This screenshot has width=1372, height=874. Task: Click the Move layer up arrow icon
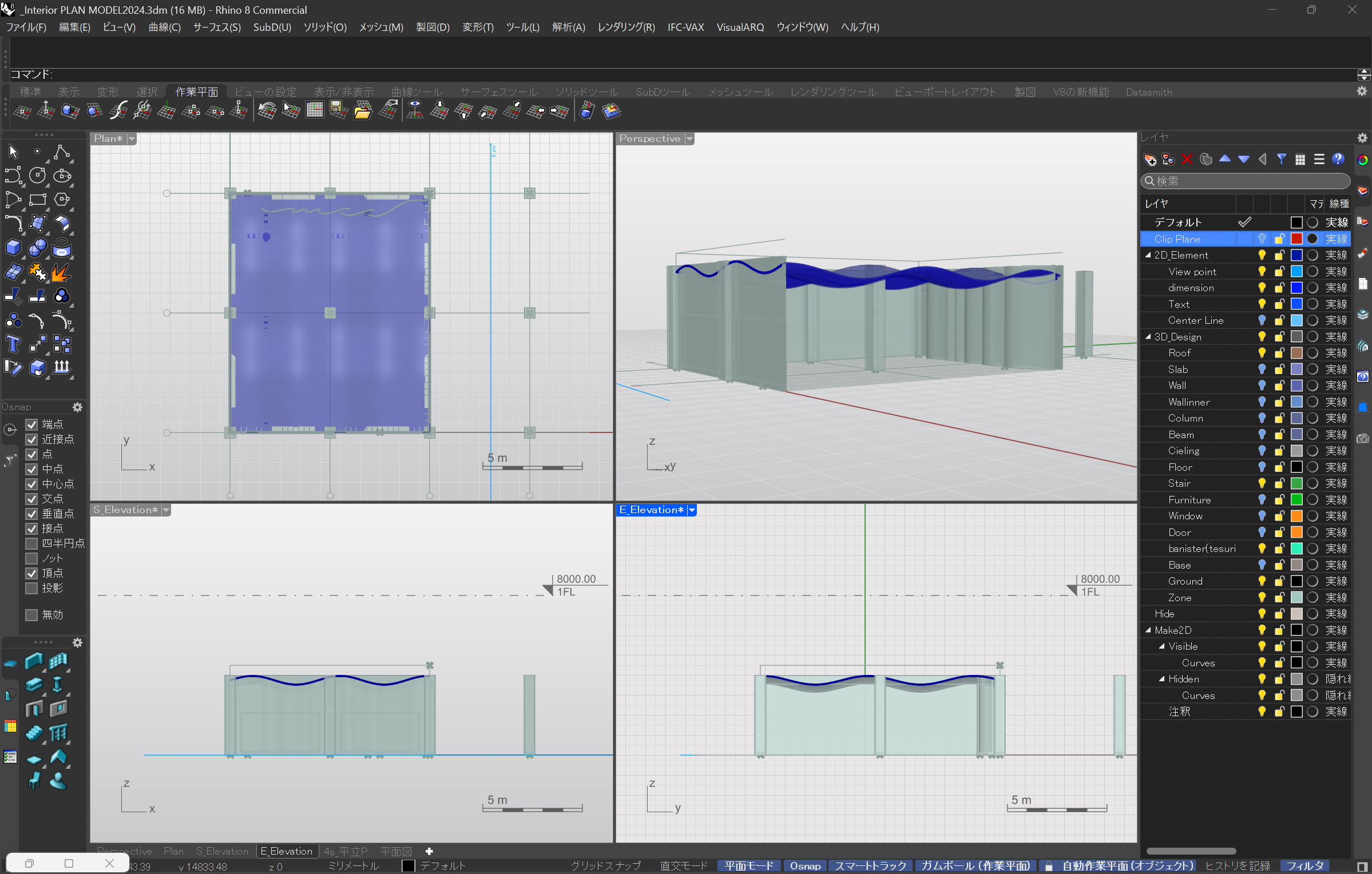coord(1225,160)
